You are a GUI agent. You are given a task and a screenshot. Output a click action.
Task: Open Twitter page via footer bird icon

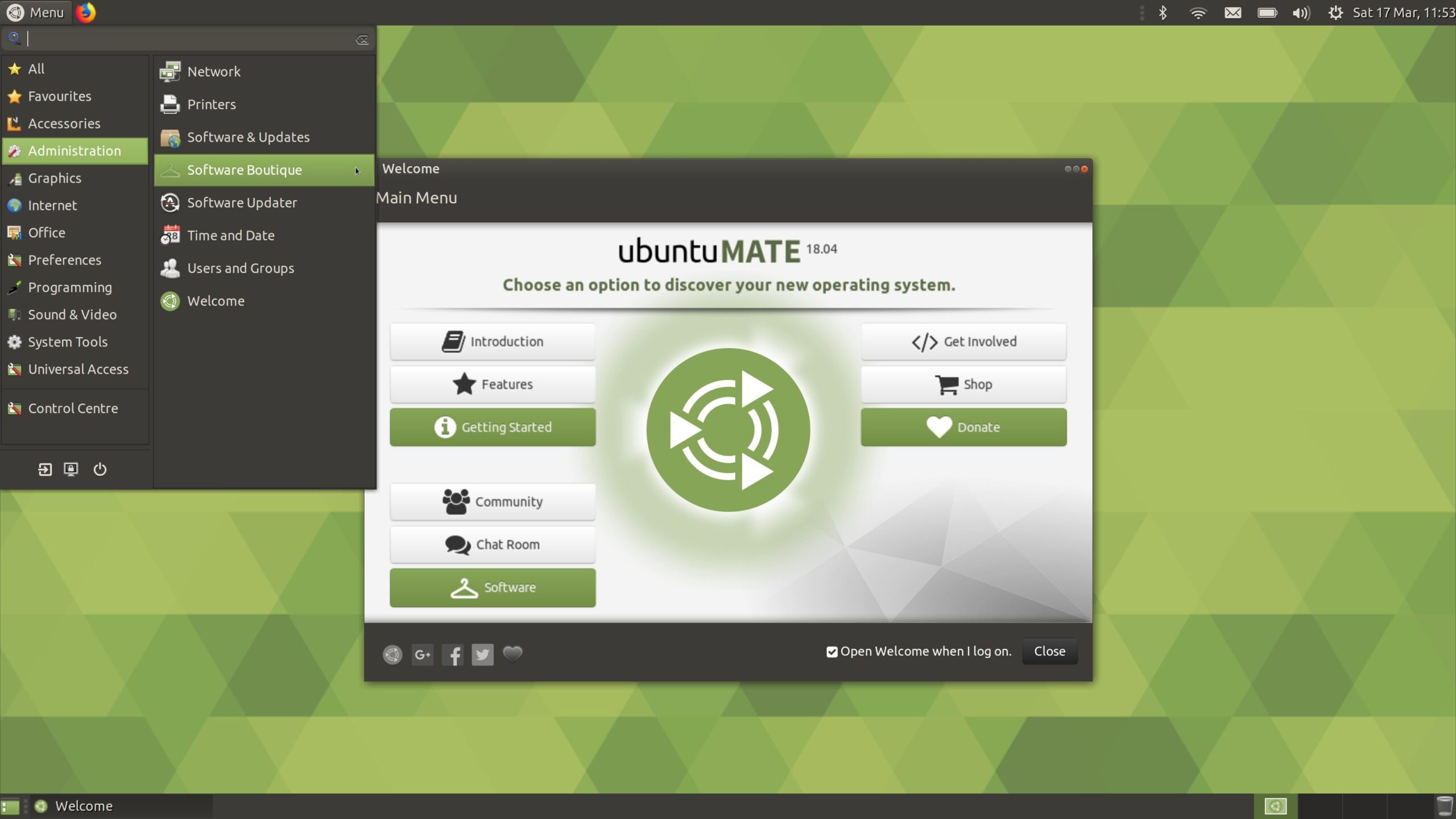click(482, 654)
